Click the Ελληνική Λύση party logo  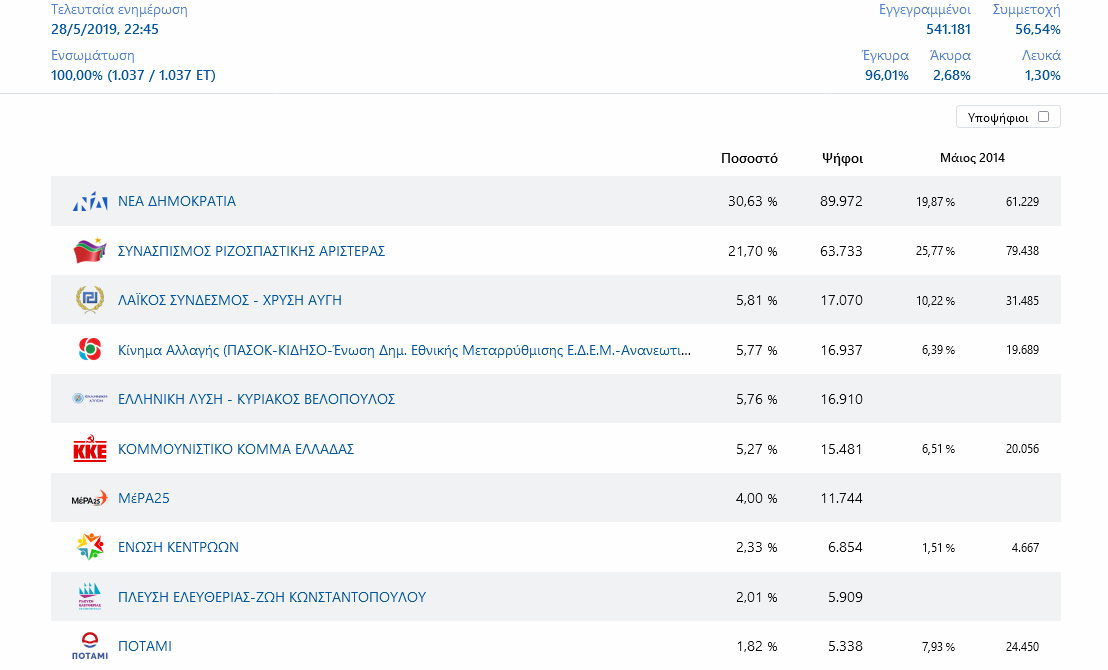coord(90,399)
